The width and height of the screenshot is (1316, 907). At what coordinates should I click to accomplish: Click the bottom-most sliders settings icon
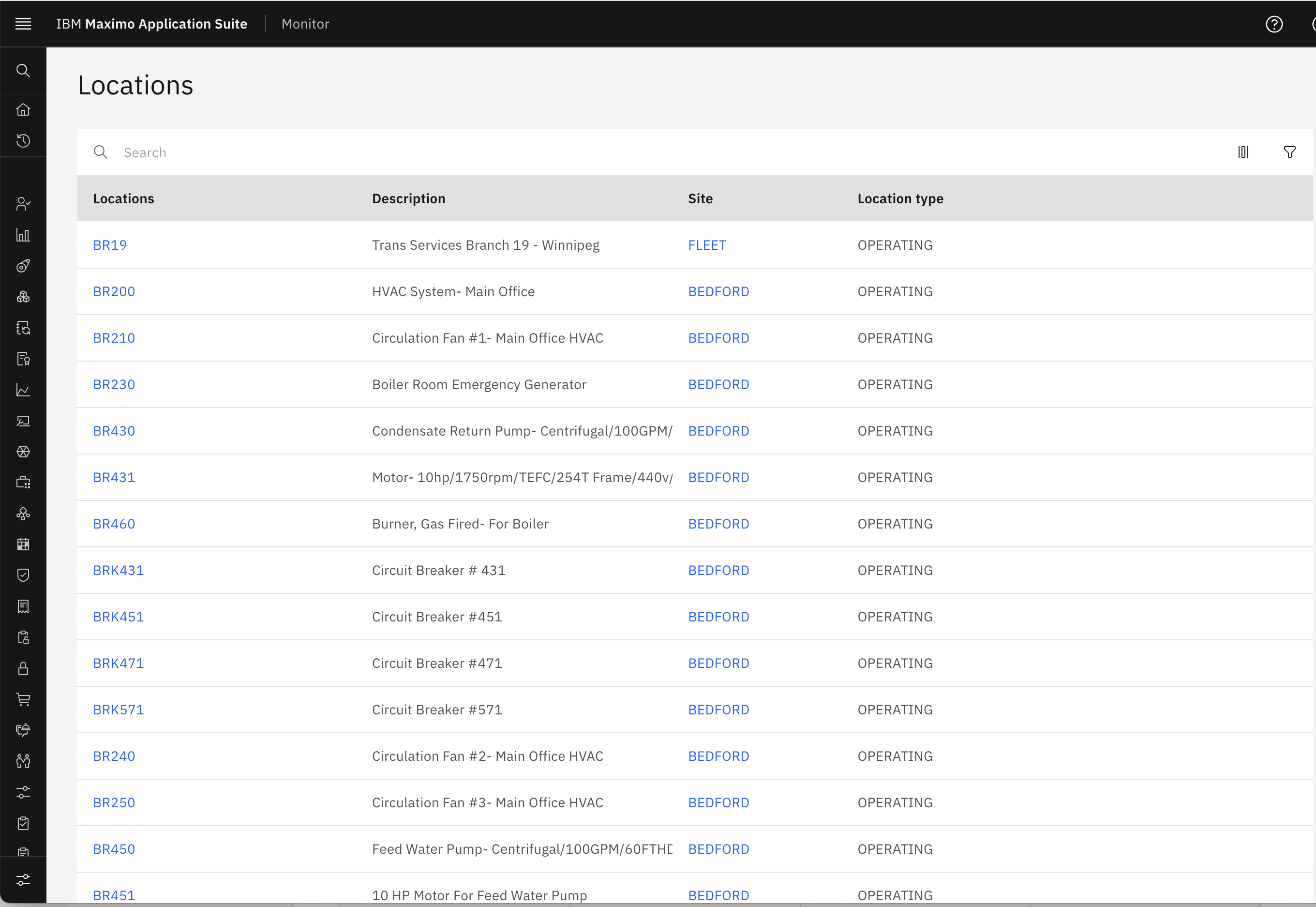23,880
